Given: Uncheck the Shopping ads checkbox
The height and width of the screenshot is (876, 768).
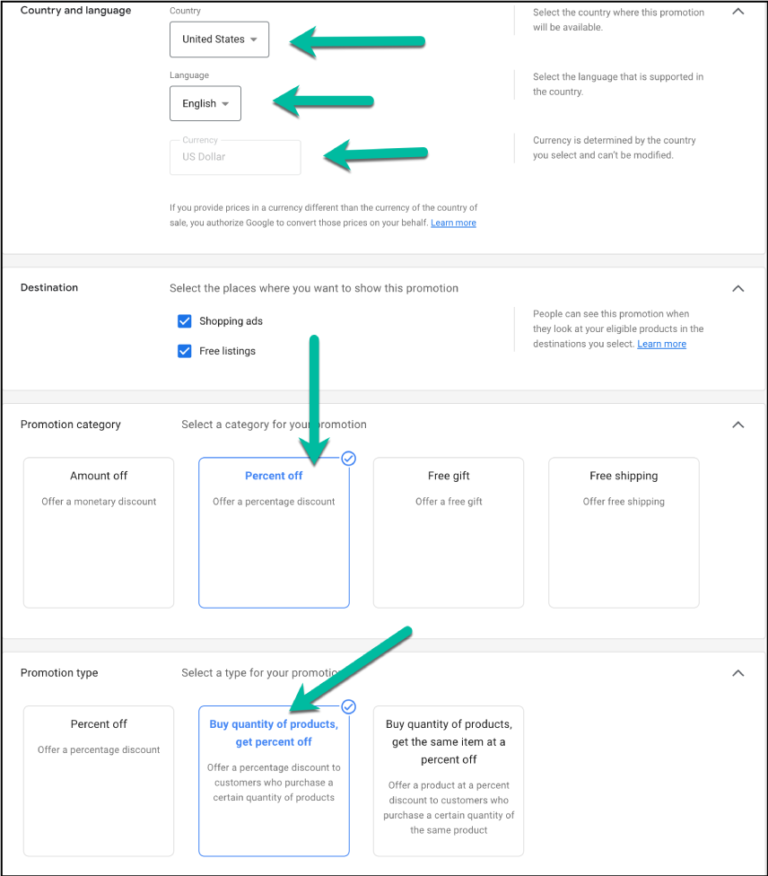Looking at the screenshot, I should click(x=184, y=321).
